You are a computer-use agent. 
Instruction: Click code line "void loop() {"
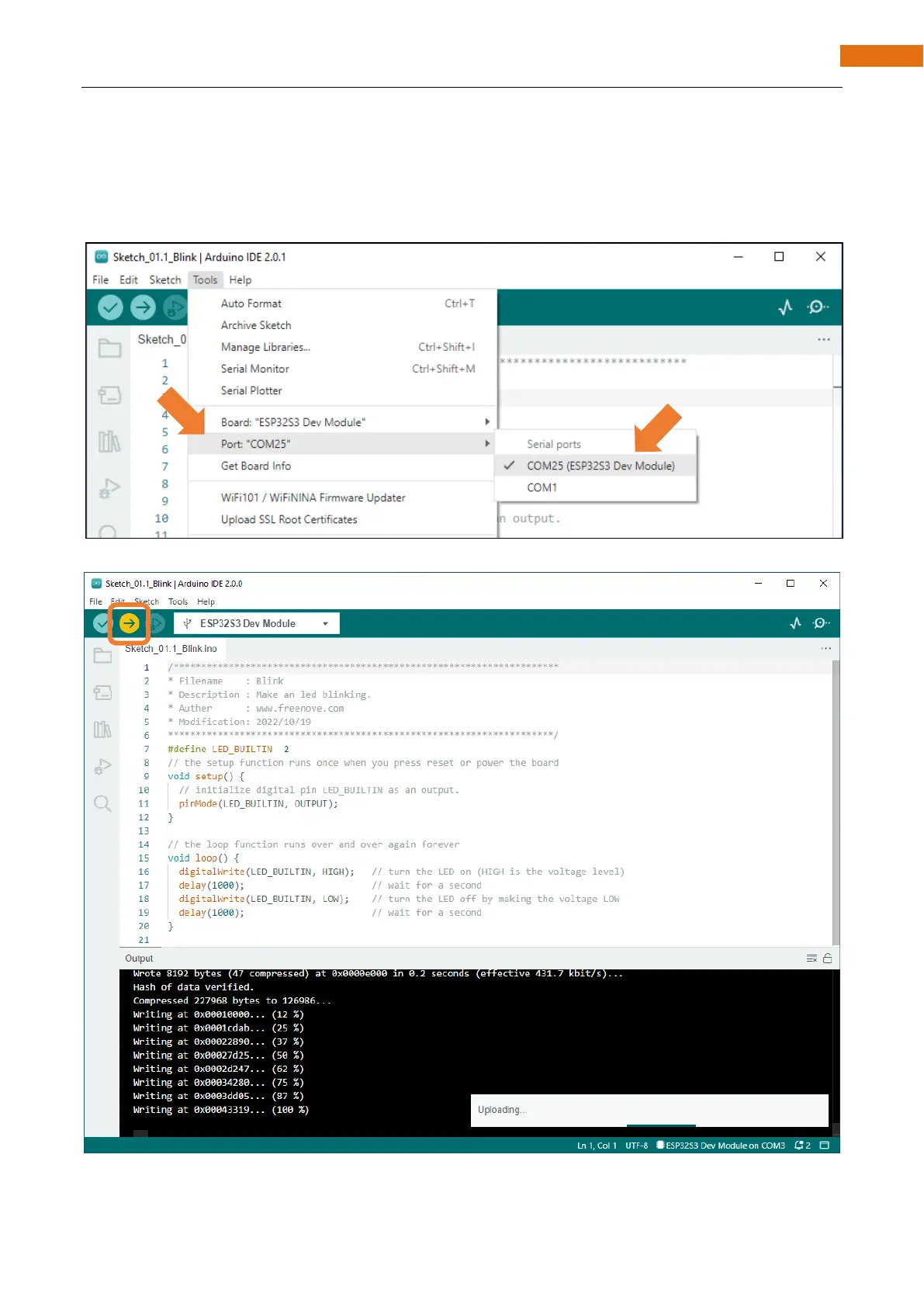[x=203, y=858]
